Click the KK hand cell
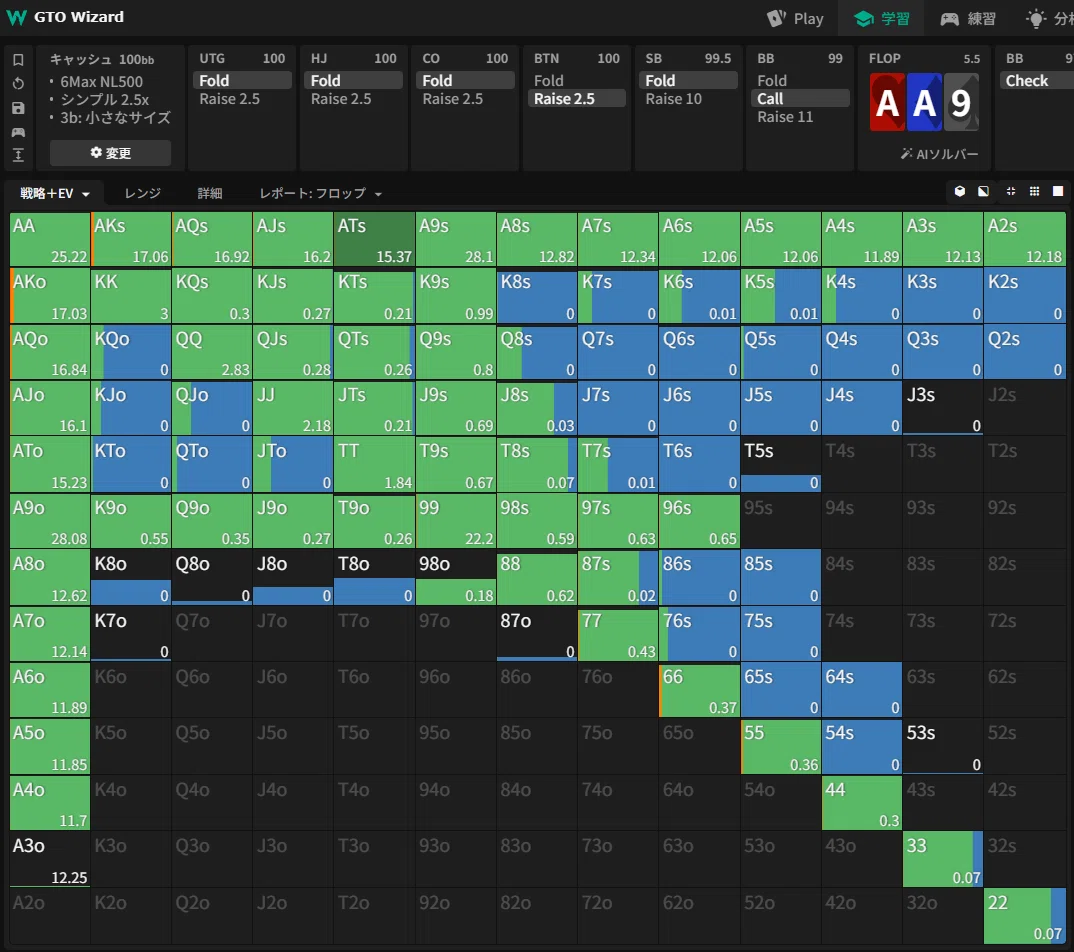The width and height of the screenshot is (1074, 952). (x=131, y=296)
